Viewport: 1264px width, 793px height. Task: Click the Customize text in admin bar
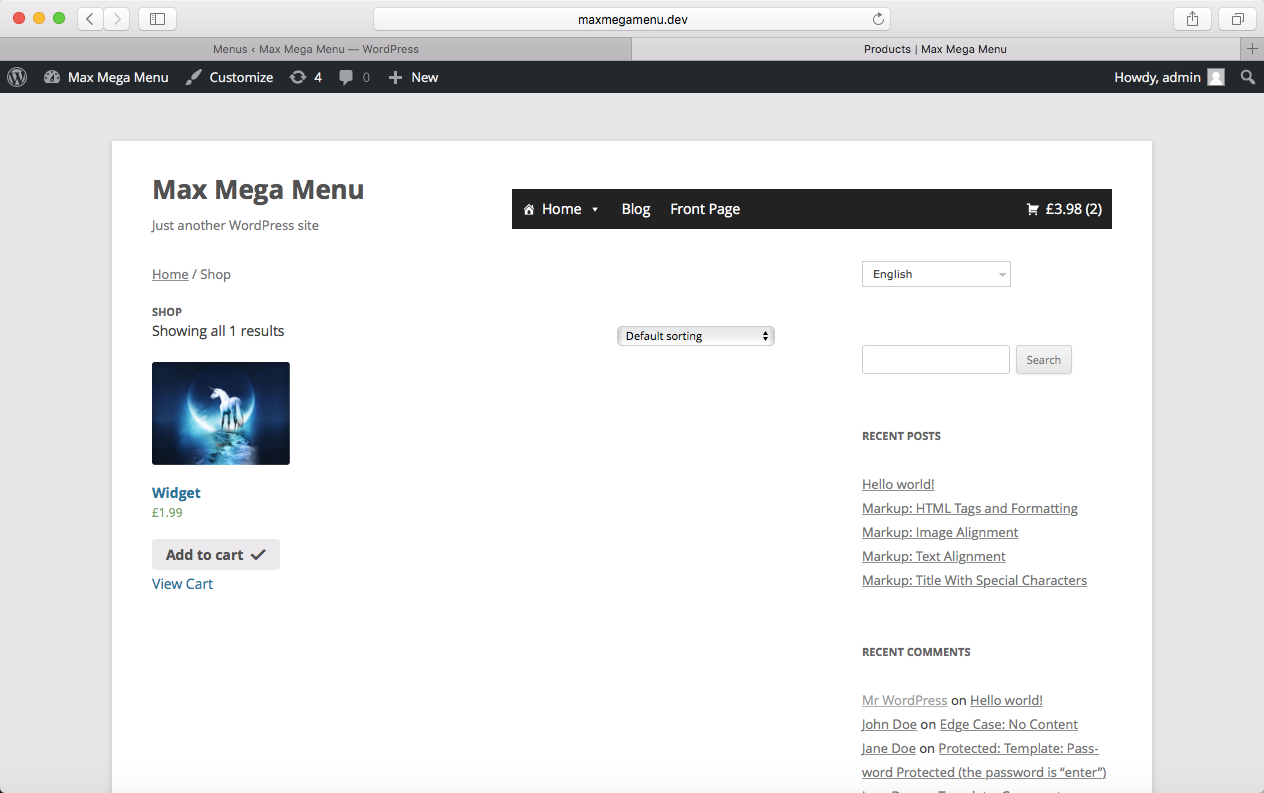(241, 77)
